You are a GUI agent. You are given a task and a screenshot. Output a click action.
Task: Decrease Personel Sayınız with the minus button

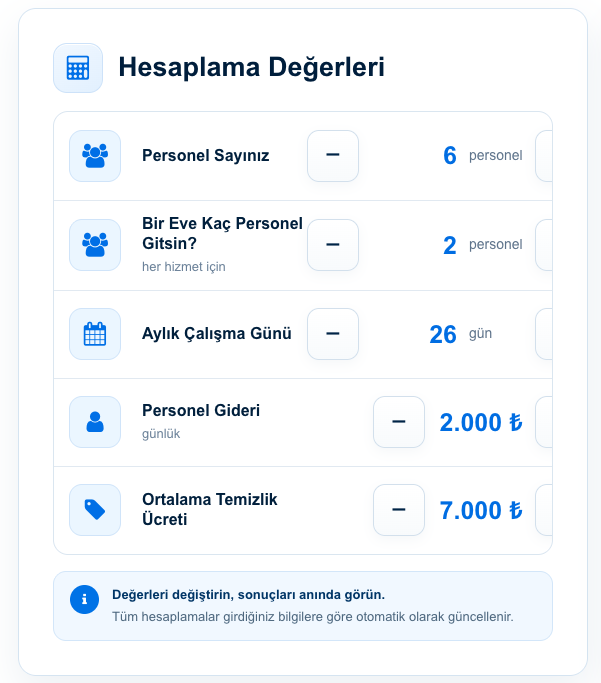pyautogui.click(x=333, y=156)
